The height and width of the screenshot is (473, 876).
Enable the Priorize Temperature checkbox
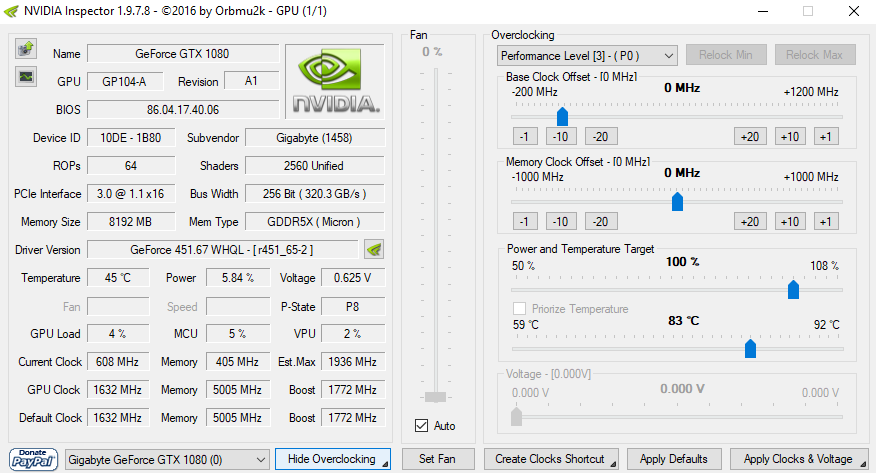(519, 309)
